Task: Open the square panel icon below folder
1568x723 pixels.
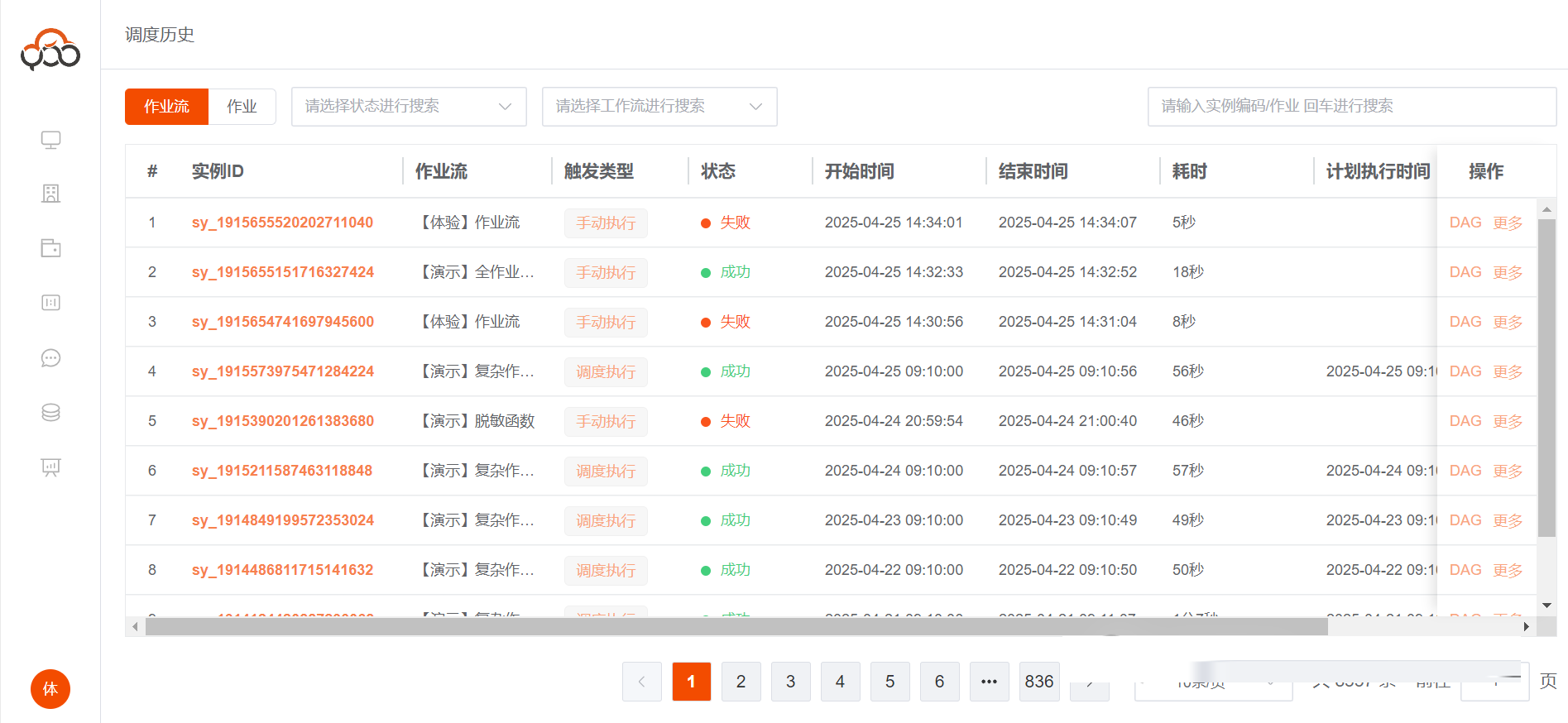Action: (x=50, y=303)
